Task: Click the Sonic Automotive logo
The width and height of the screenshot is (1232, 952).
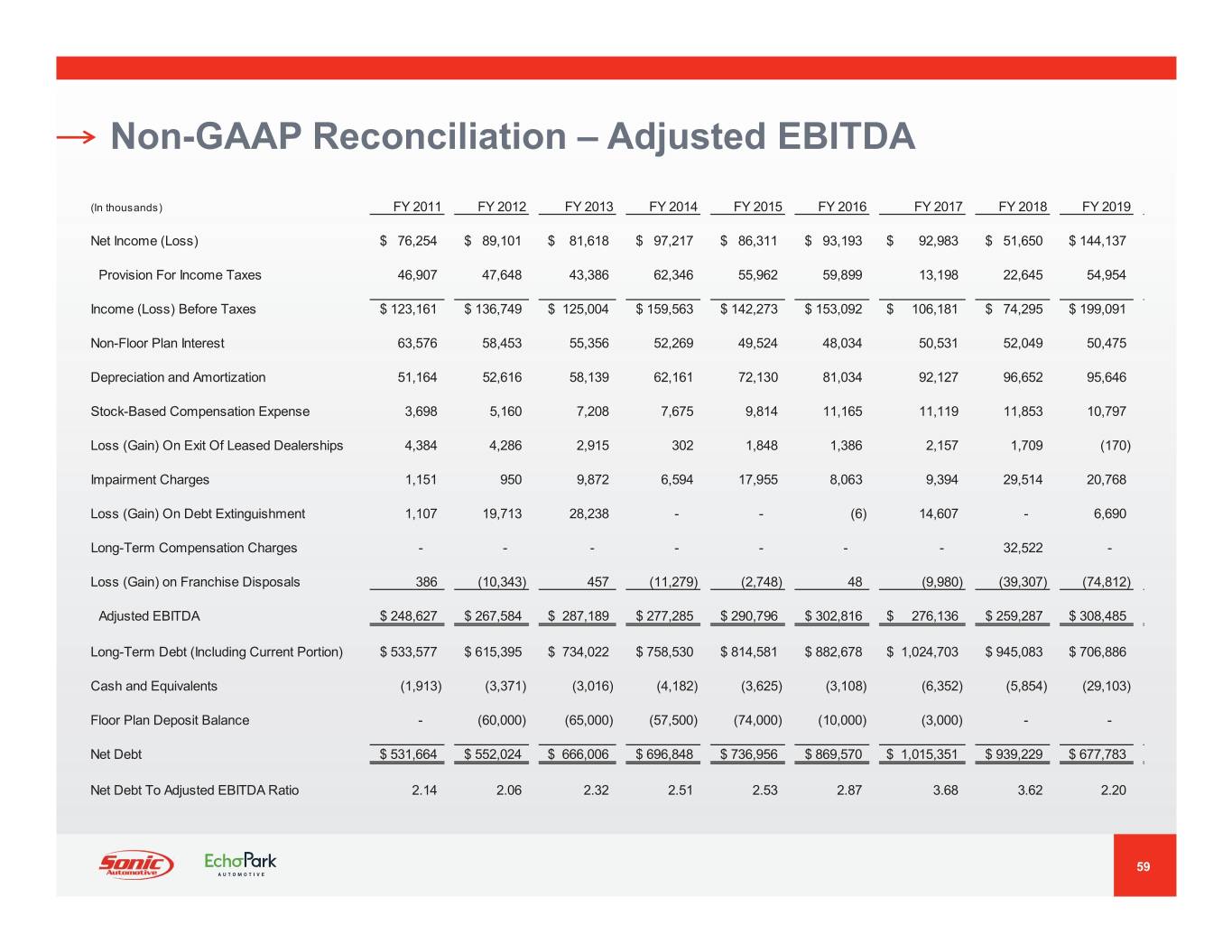Action: coord(135,864)
